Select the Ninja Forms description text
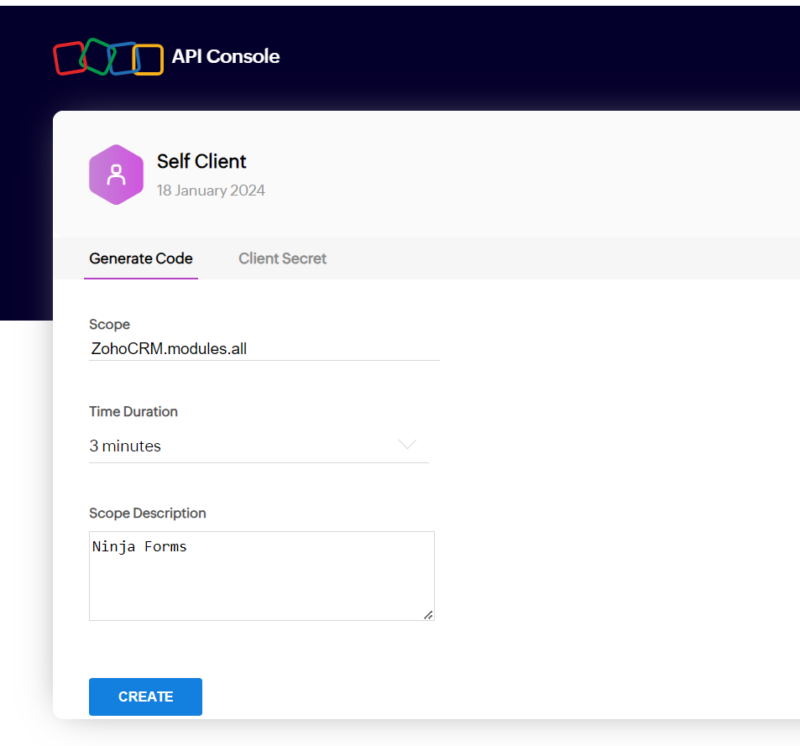 [139, 546]
